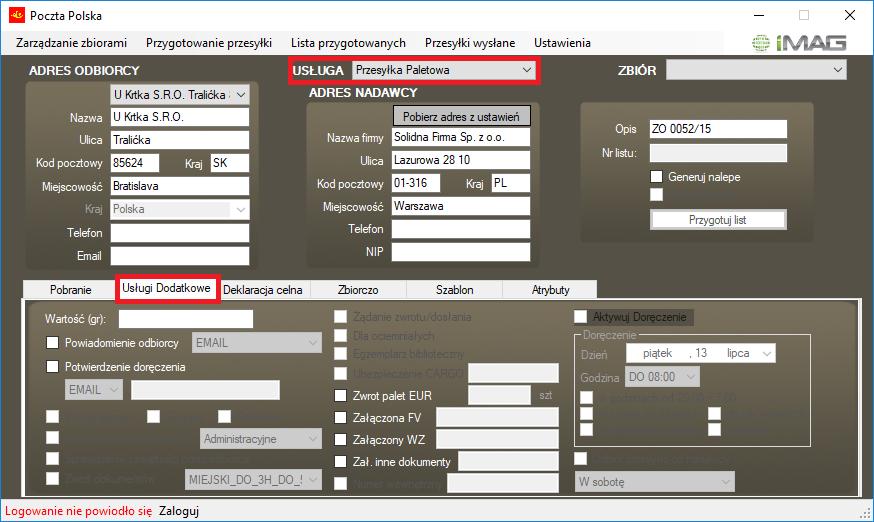Click the Przygotuj list button
This screenshot has height=522, width=874.
click(x=718, y=220)
